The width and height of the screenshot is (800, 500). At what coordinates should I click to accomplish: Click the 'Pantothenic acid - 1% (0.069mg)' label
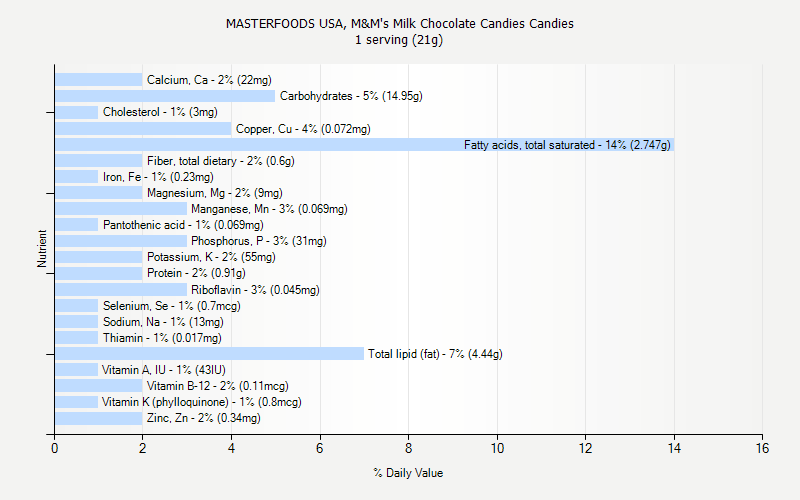click(183, 225)
